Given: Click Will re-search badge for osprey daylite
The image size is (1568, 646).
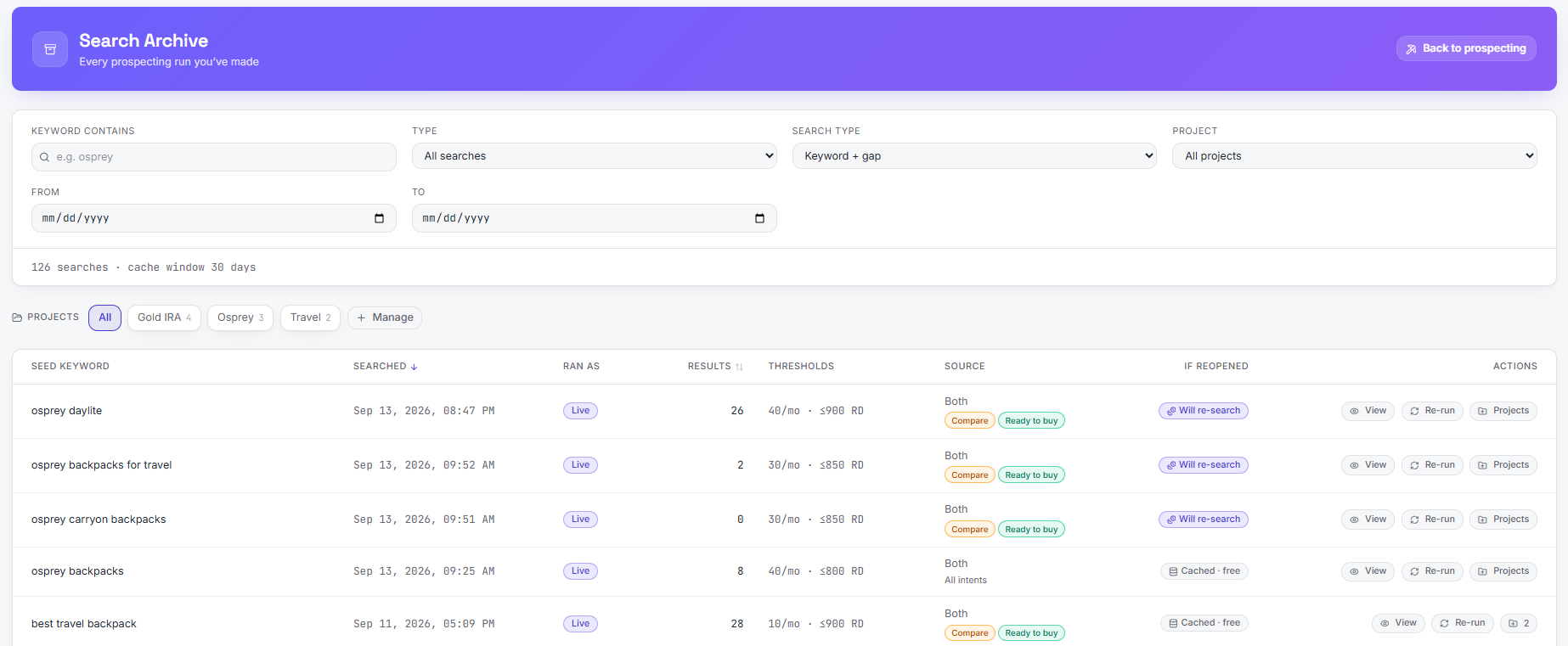Looking at the screenshot, I should point(1204,411).
